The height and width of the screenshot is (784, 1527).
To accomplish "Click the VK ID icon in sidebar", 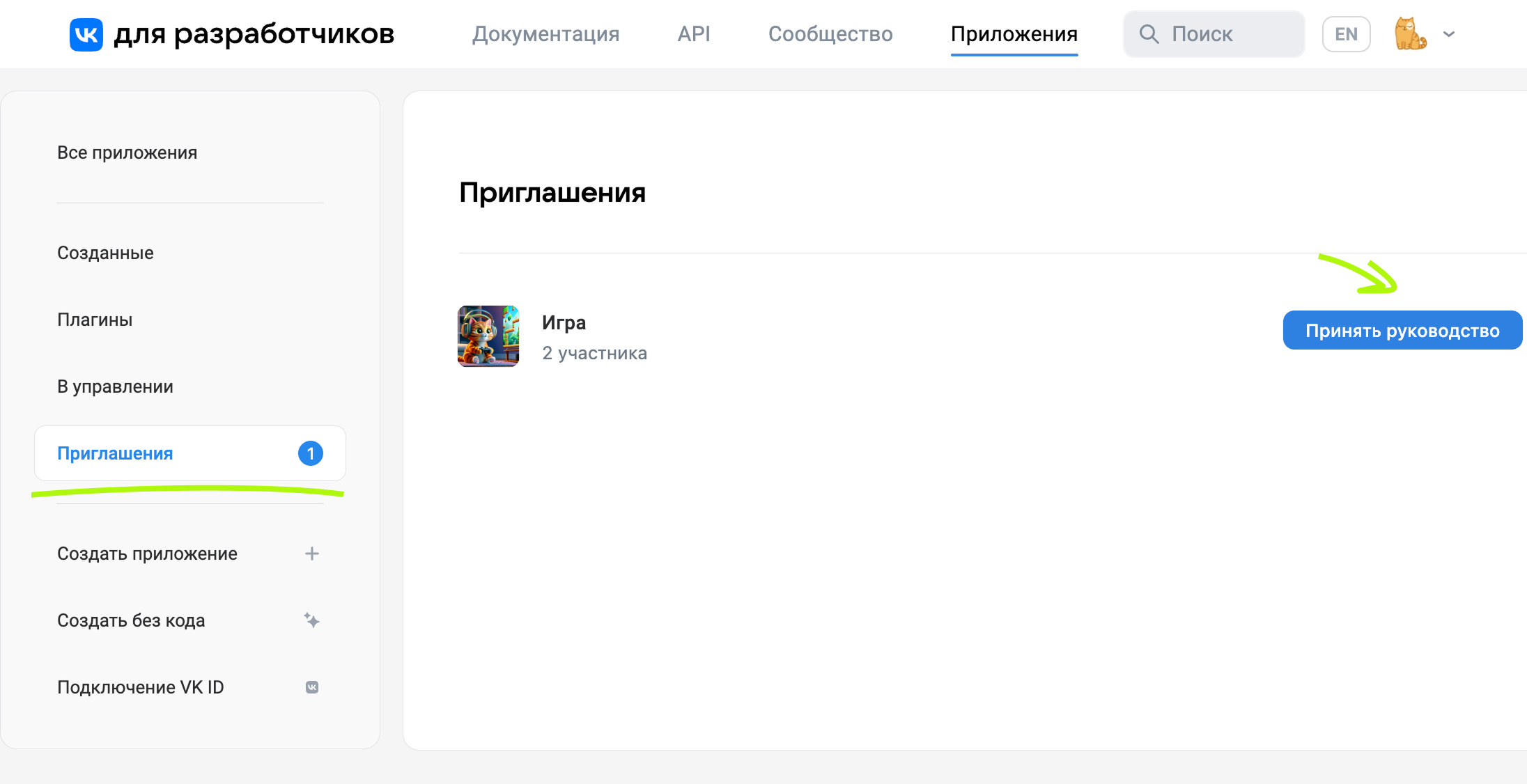I will pyautogui.click(x=312, y=687).
